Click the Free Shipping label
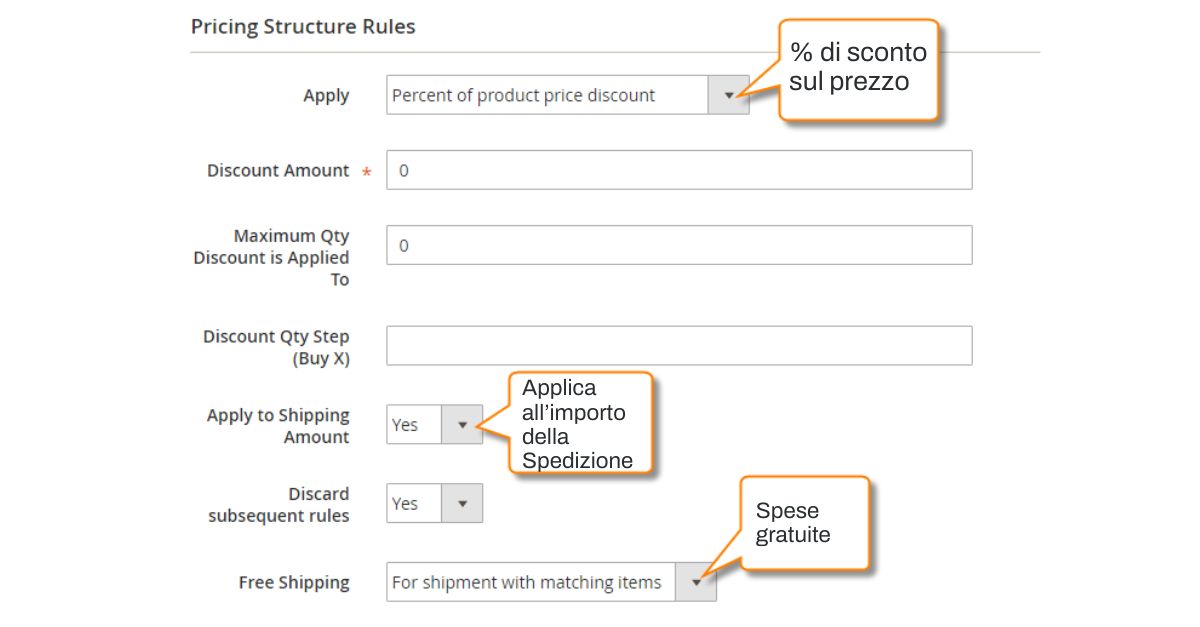 pyautogui.click(x=294, y=582)
